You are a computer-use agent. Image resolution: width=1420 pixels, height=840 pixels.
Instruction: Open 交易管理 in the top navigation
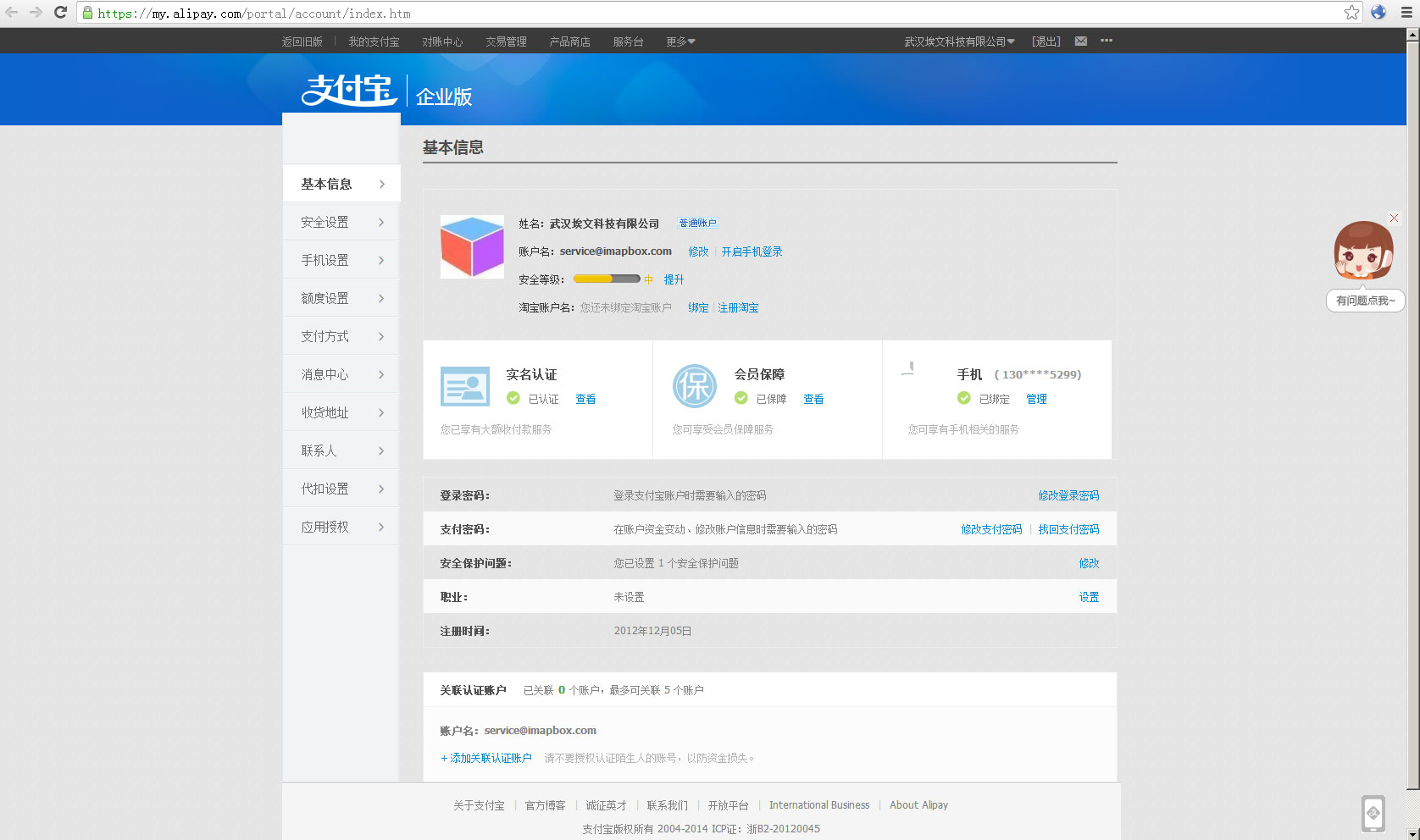506,41
